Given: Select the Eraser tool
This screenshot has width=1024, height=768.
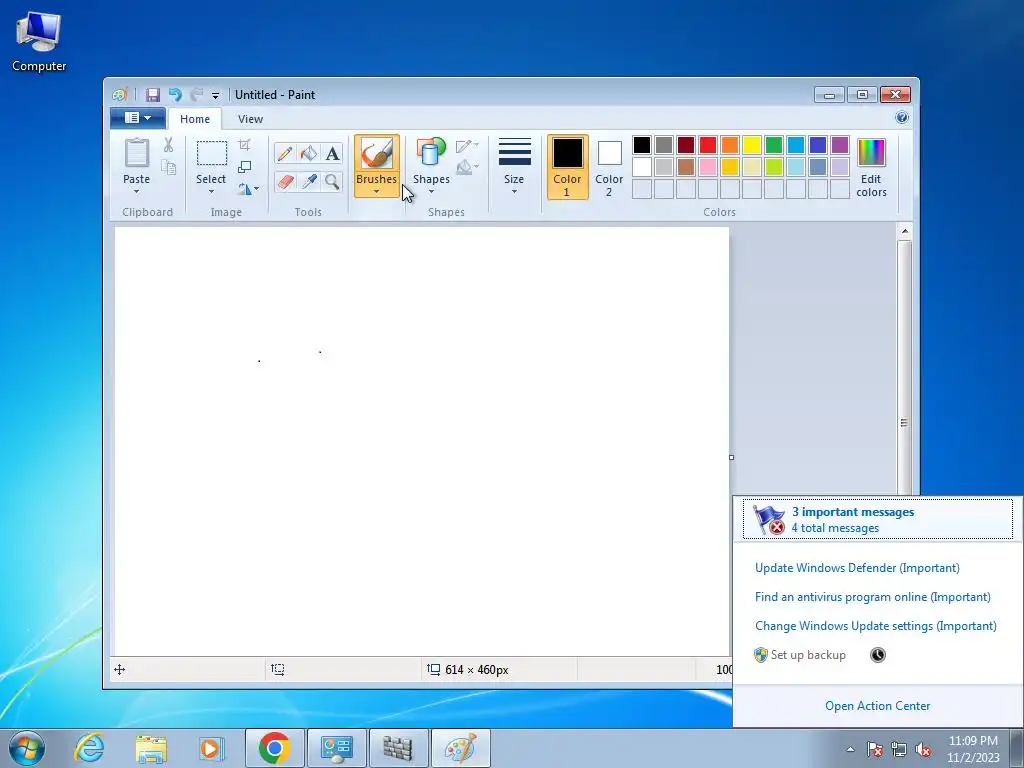Looking at the screenshot, I should pyautogui.click(x=285, y=182).
